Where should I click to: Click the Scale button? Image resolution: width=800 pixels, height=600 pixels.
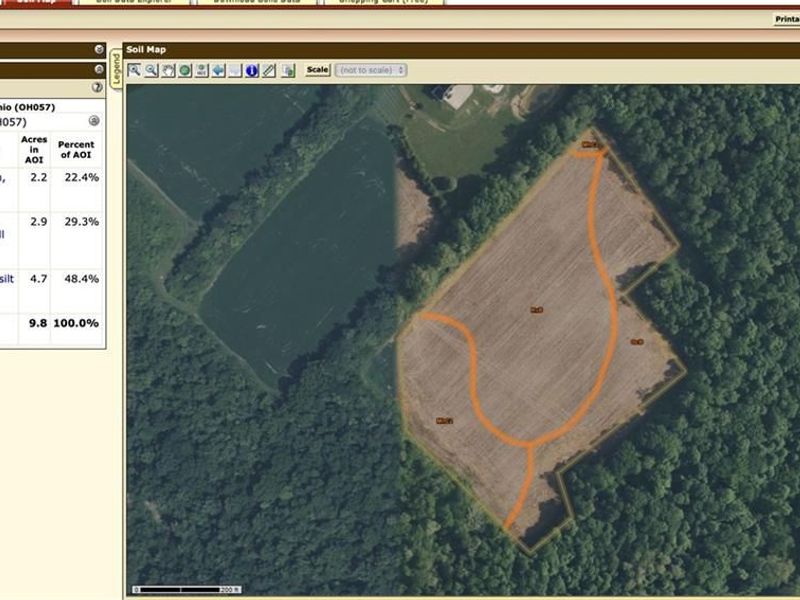(x=318, y=70)
